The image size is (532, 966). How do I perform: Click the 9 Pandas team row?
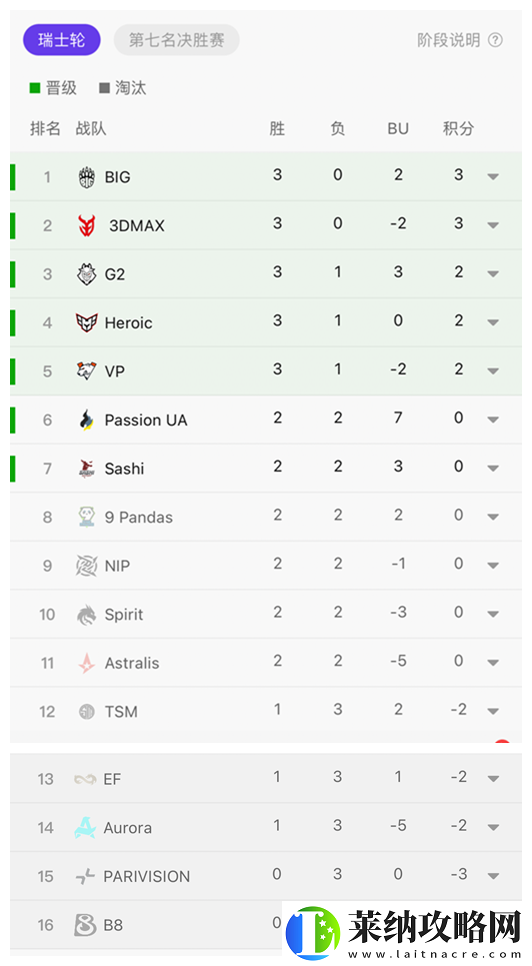coord(266,517)
